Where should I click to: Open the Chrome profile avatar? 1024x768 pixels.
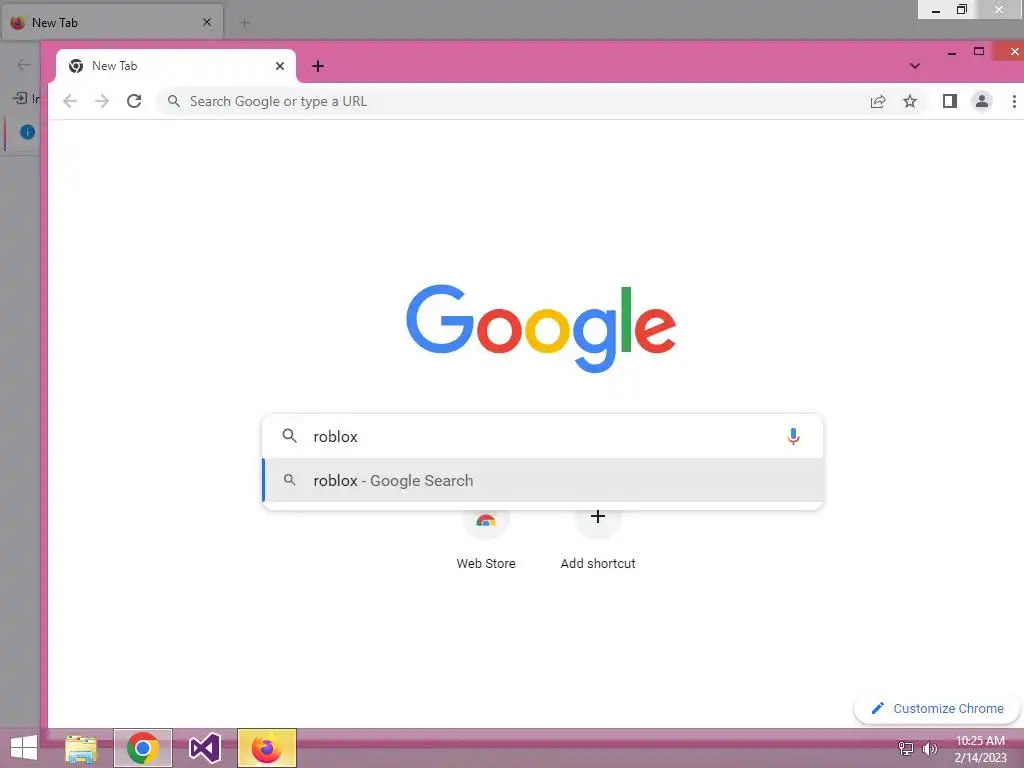pyautogui.click(x=982, y=101)
